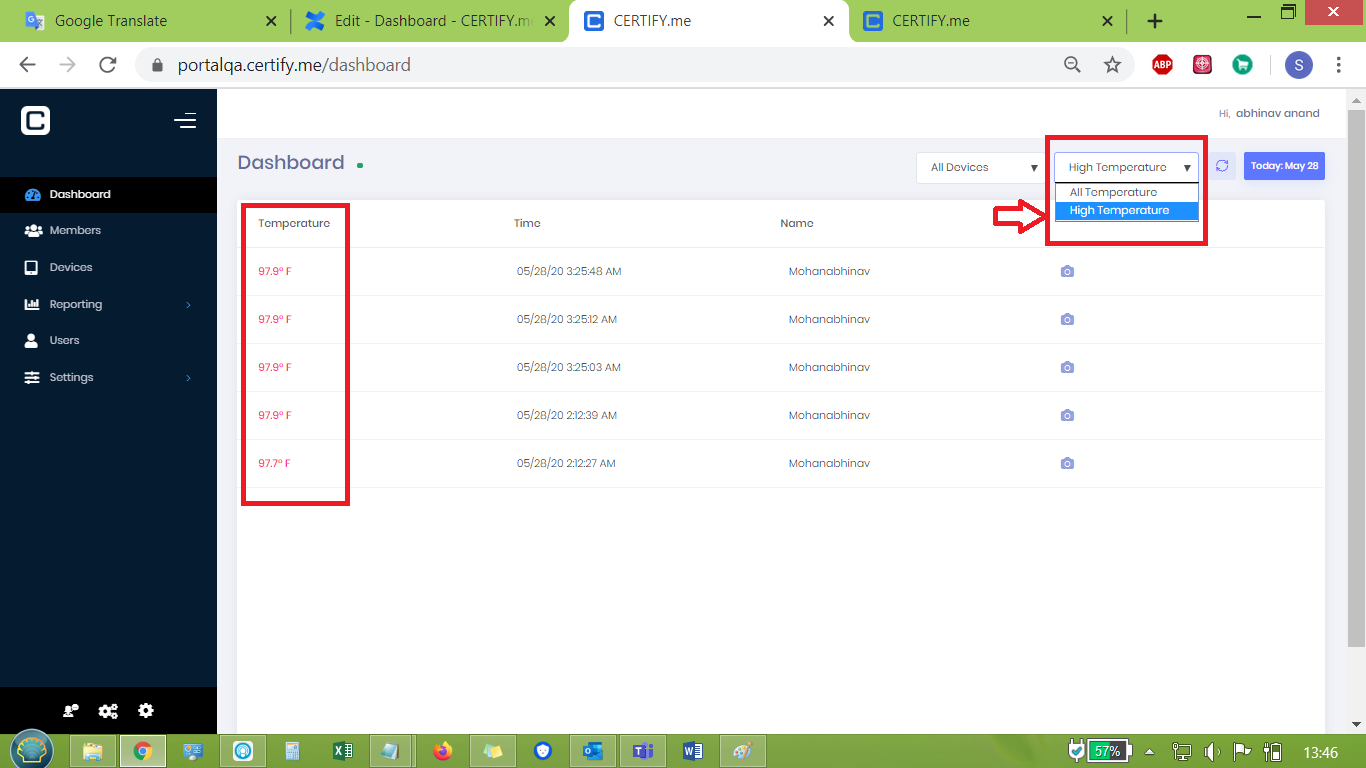The height and width of the screenshot is (768, 1366).
Task: Close the Google Translate tab
Action: click(x=271, y=21)
